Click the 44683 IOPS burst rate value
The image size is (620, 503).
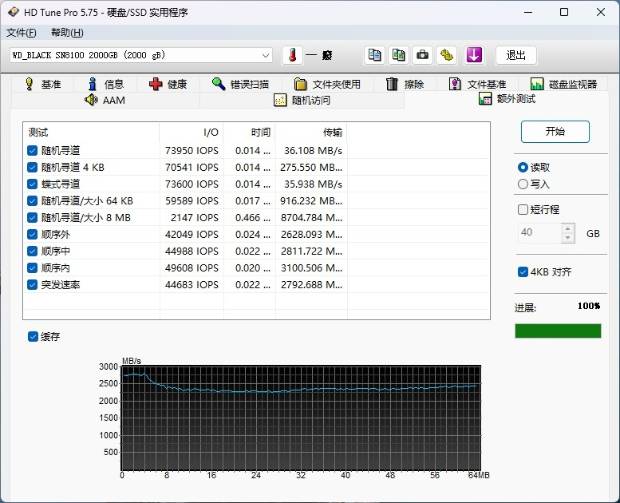(x=192, y=285)
